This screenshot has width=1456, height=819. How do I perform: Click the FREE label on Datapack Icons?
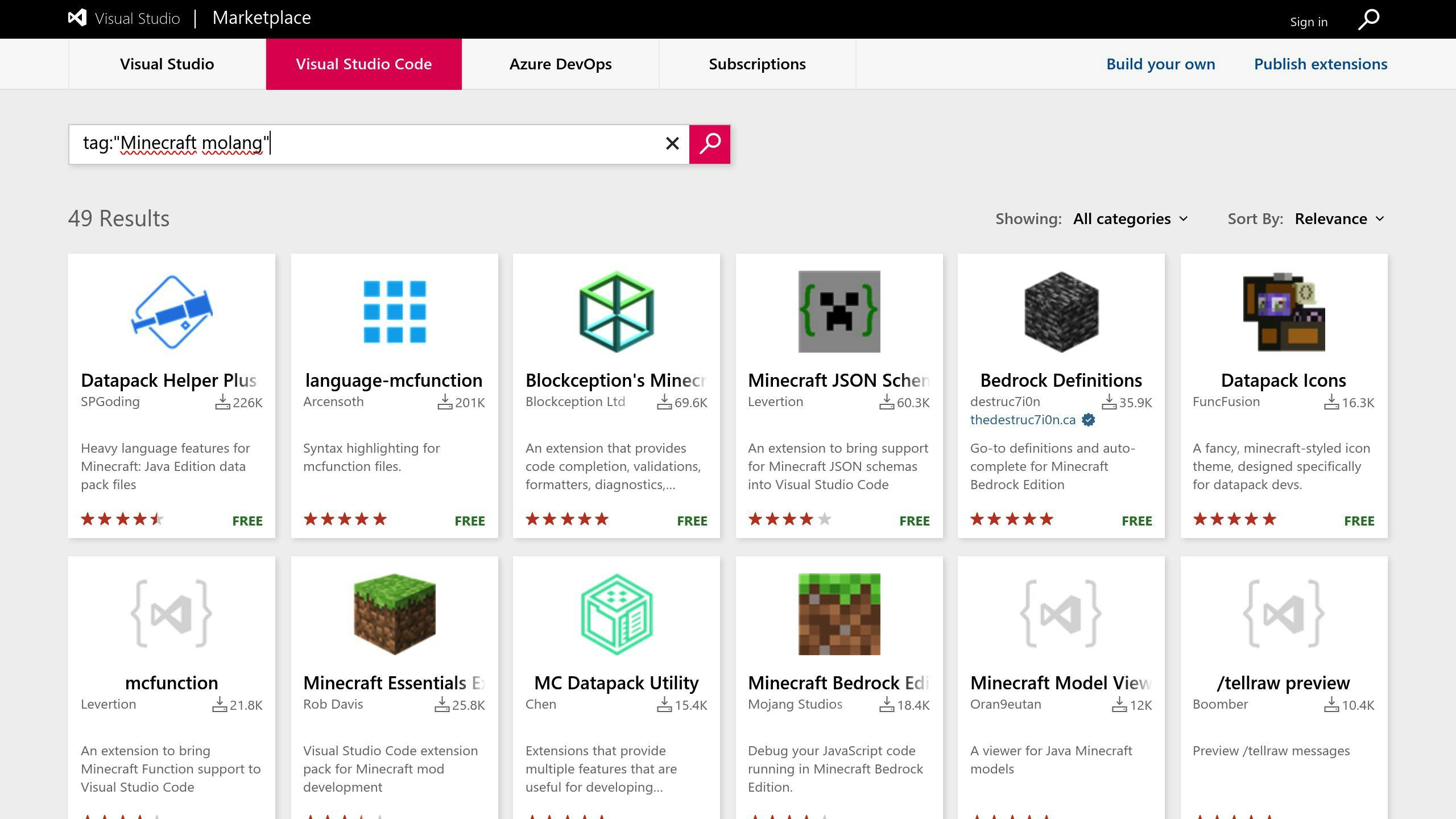pos(1359,521)
